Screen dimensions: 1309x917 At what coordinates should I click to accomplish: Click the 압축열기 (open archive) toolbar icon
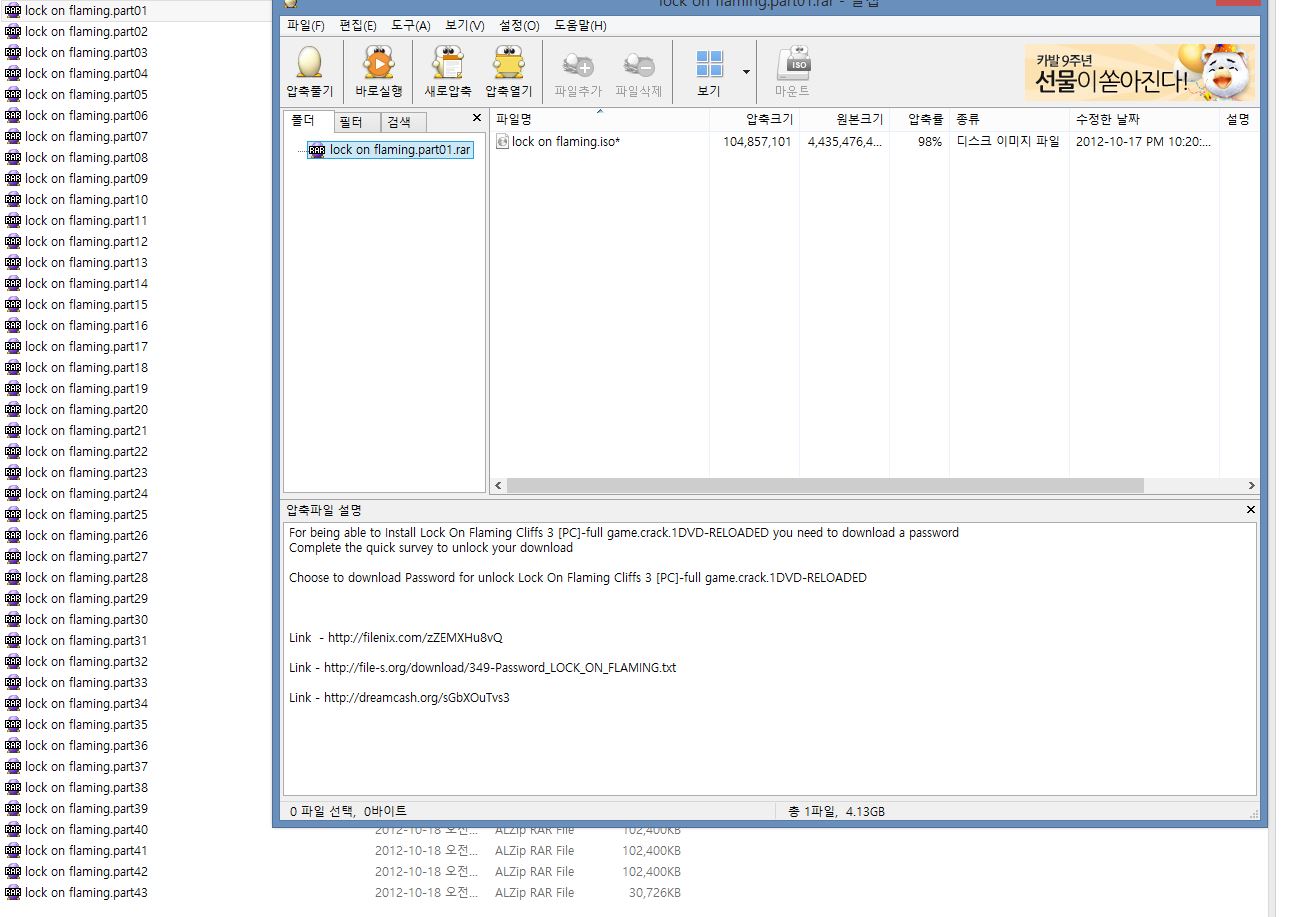[509, 63]
